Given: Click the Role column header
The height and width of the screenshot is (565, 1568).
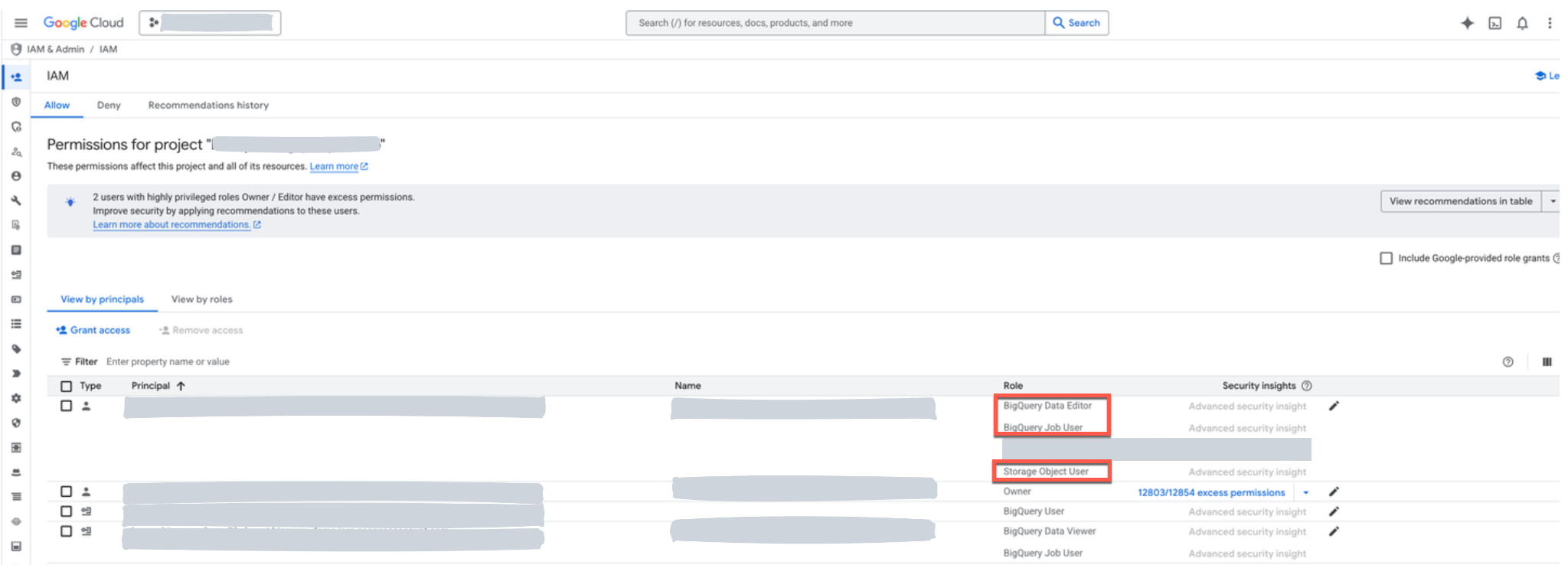Looking at the screenshot, I should [x=1013, y=386].
